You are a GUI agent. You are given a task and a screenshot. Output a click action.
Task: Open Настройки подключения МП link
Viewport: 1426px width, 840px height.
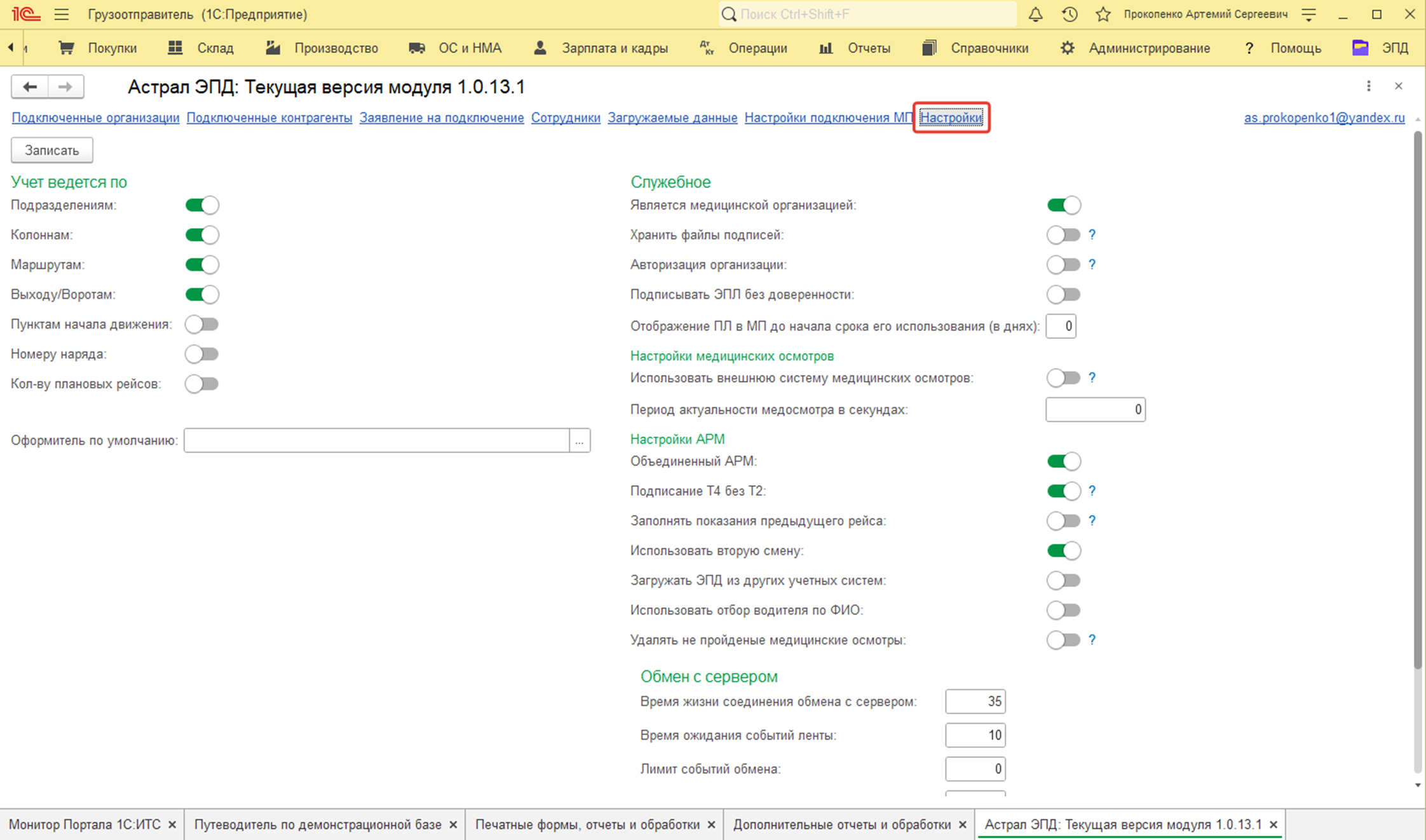pyautogui.click(x=829, y=118)
